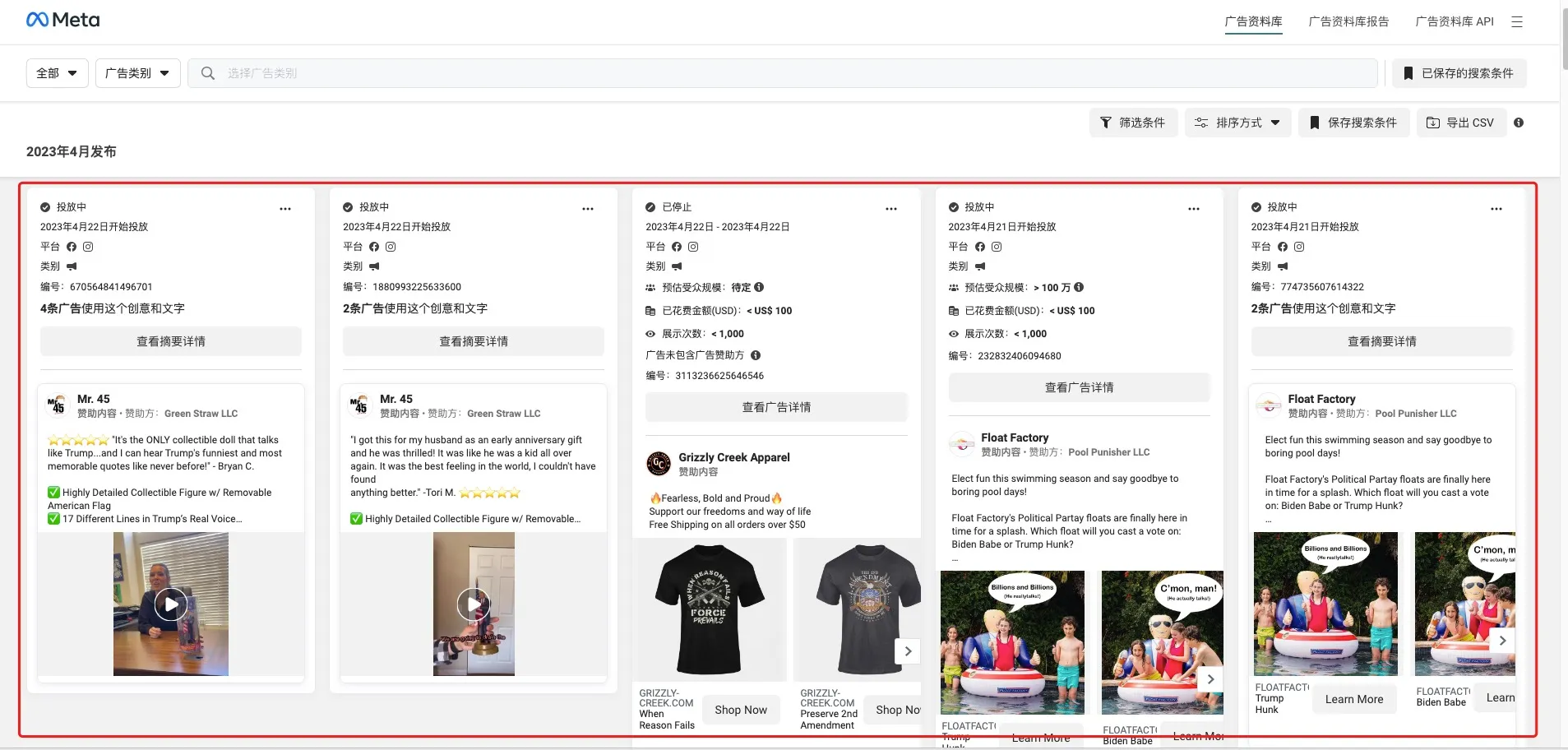View 查看摘要详情 for ad 774735607614322
The height and width of the screenshot is (750, 1568).
[1381, 341]
